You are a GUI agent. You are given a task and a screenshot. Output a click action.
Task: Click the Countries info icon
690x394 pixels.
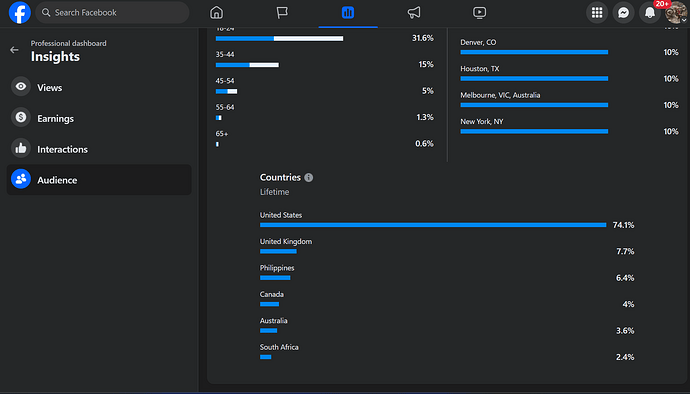click(308, 177)
